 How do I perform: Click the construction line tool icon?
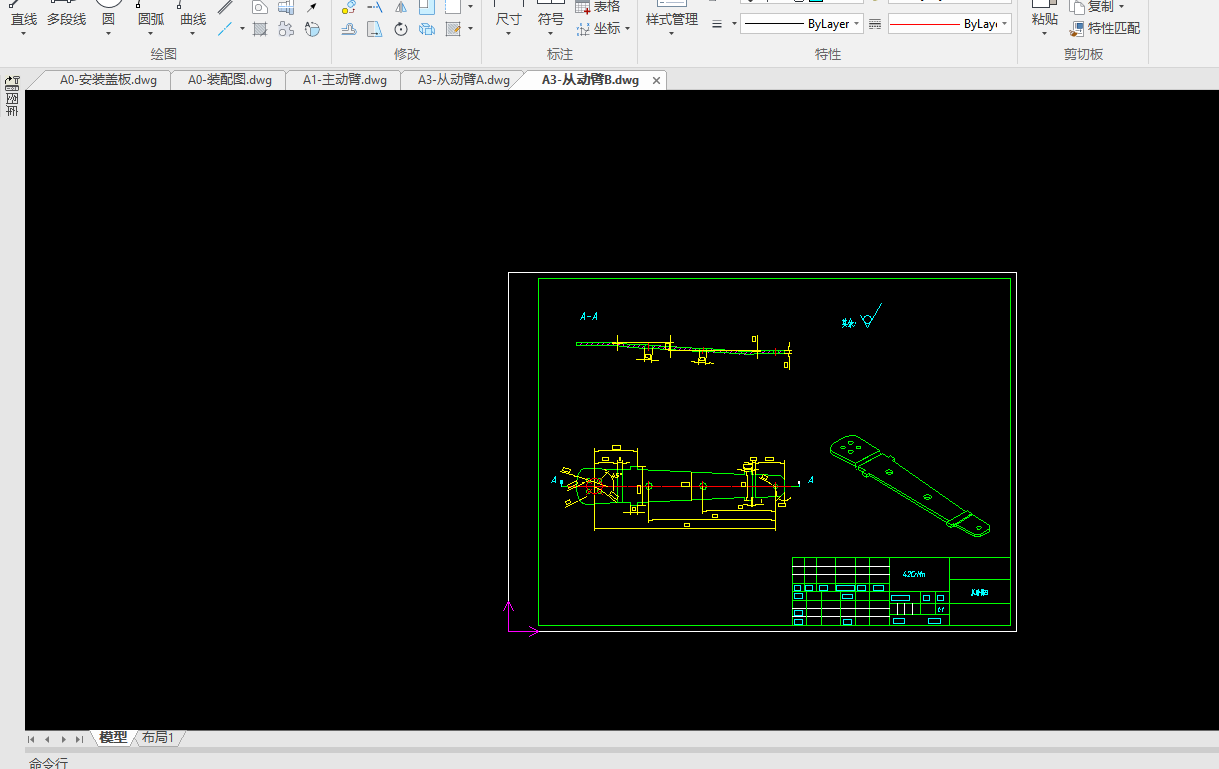(x=226, y=29)
